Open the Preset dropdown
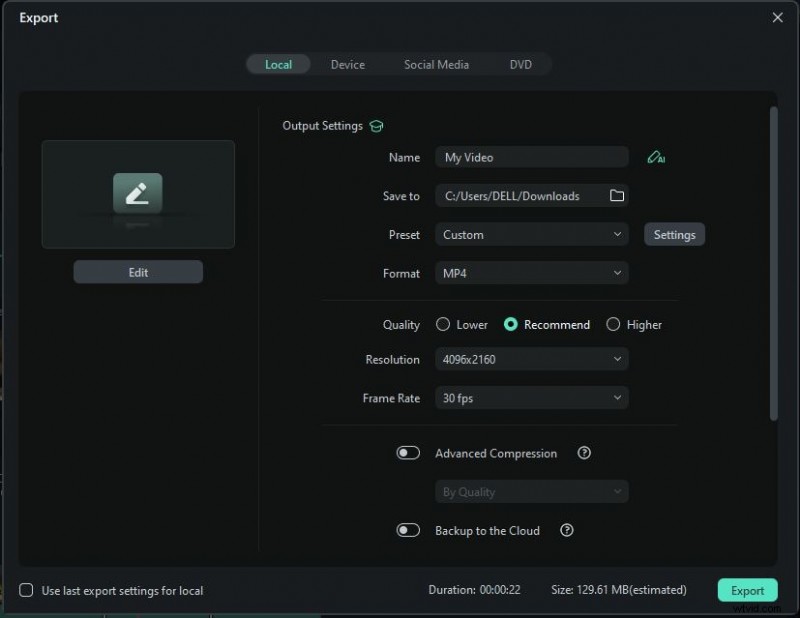This screenshot has width=800, height=618. [x=531, y=234]
